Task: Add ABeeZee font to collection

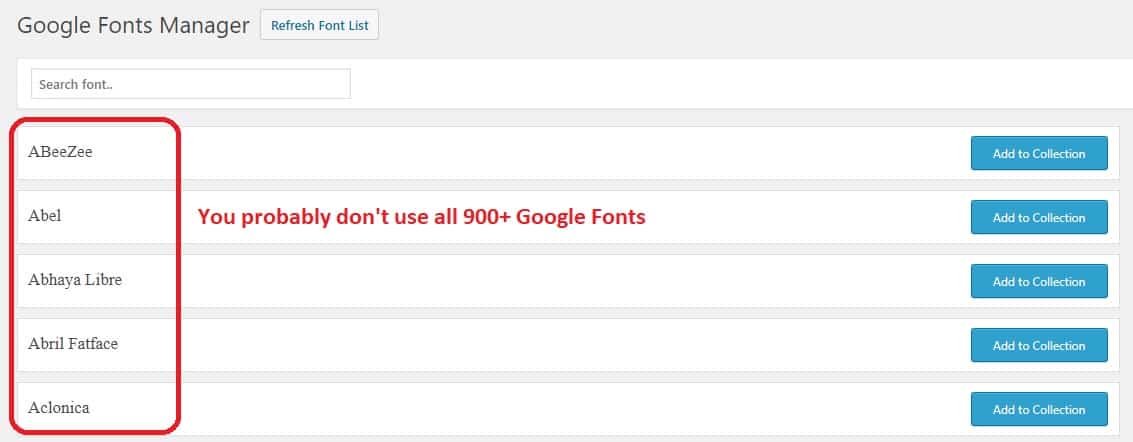Action: (x=1039, y=153)
